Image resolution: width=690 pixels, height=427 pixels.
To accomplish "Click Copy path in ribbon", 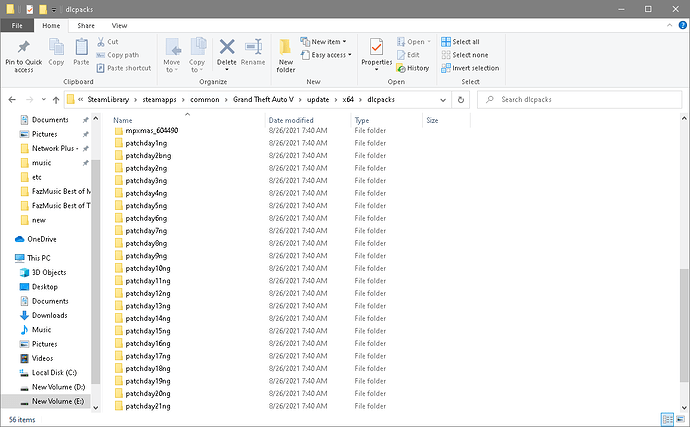I will tap(117, 55).
